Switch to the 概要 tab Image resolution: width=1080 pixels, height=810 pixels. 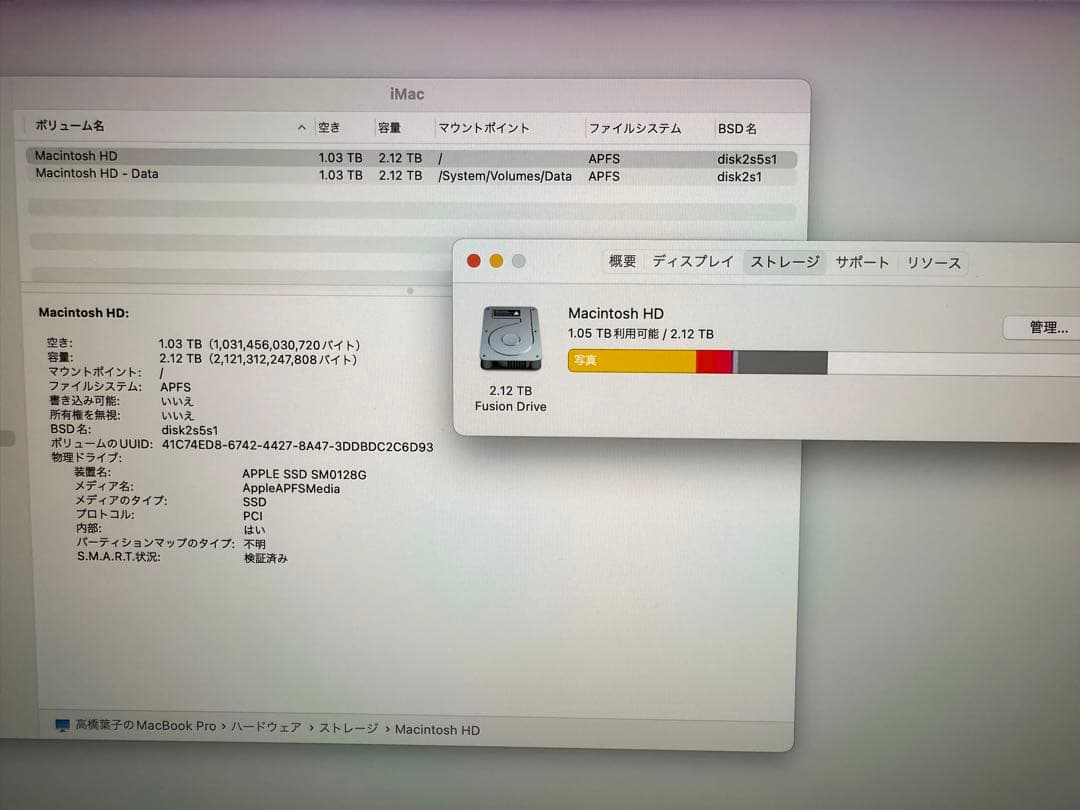pos(622,261)
